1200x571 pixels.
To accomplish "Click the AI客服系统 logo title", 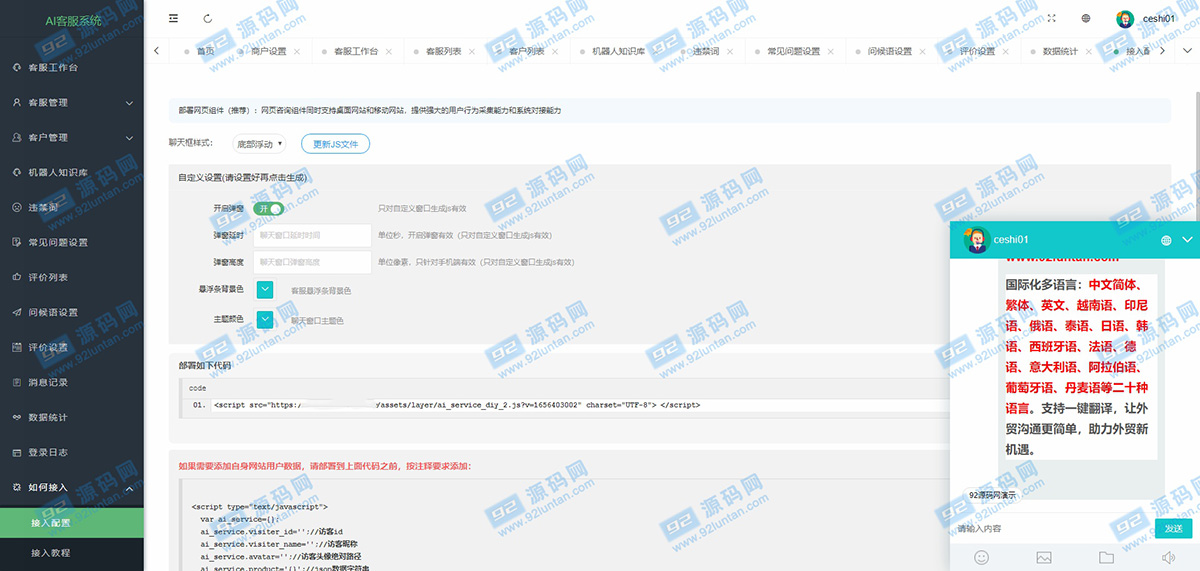I will pyautogui.click(x=72, y=20).
